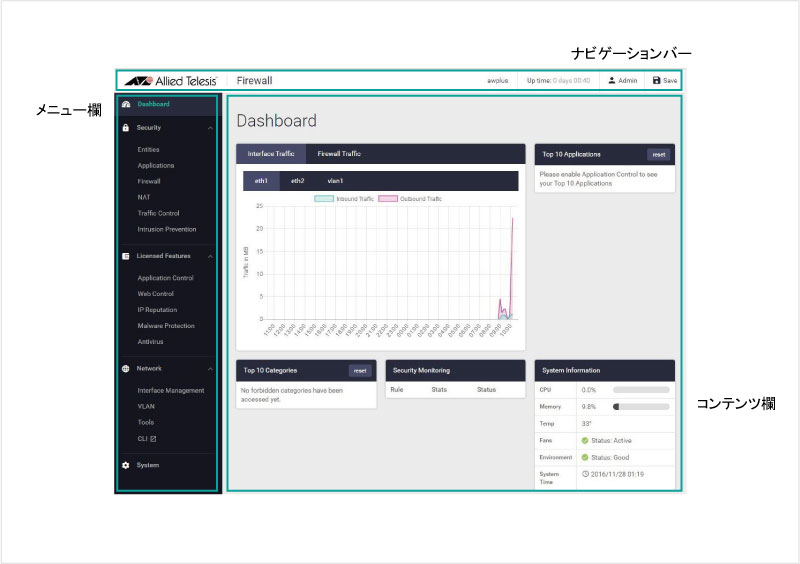Open the Firewall menu entry in sidebar
Screen dimensions: 800x564
149,181
